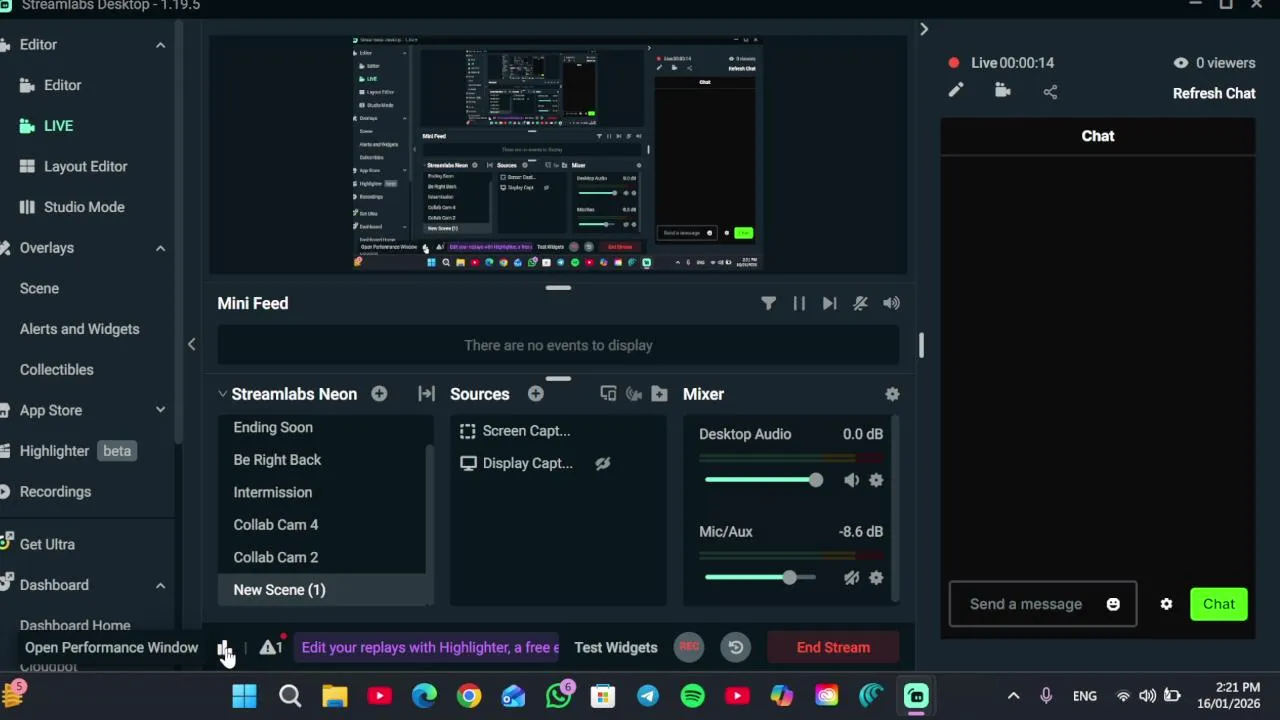
Task: Open Layout Editor in sidebar
Action: tap(85, 166)
